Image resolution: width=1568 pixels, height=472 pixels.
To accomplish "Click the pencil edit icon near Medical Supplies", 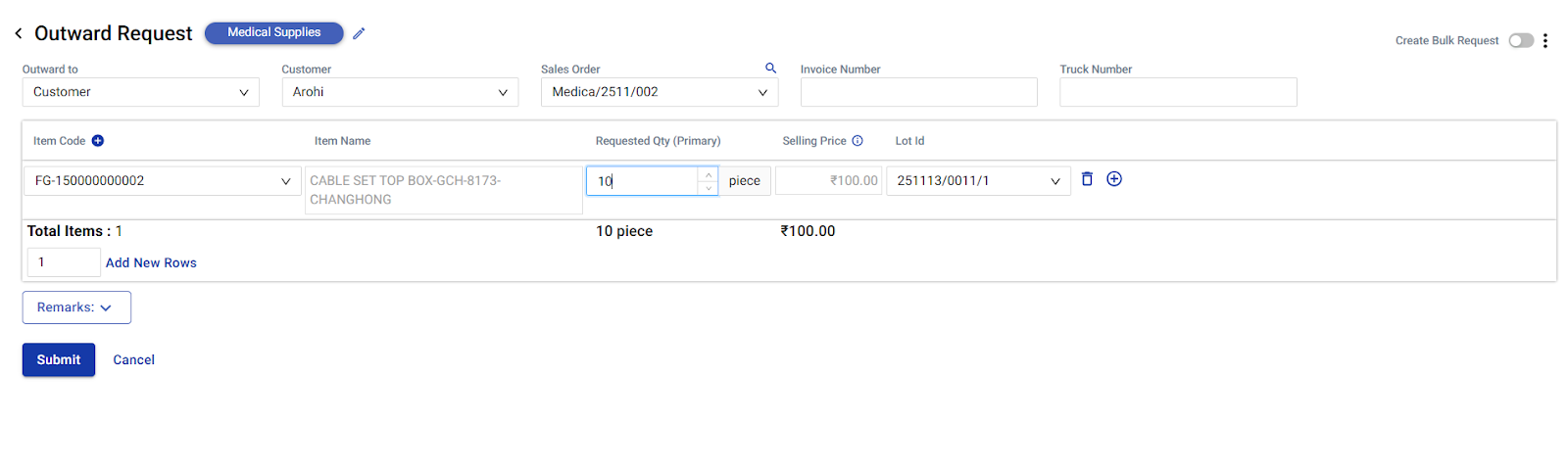I will pos(359,33).
